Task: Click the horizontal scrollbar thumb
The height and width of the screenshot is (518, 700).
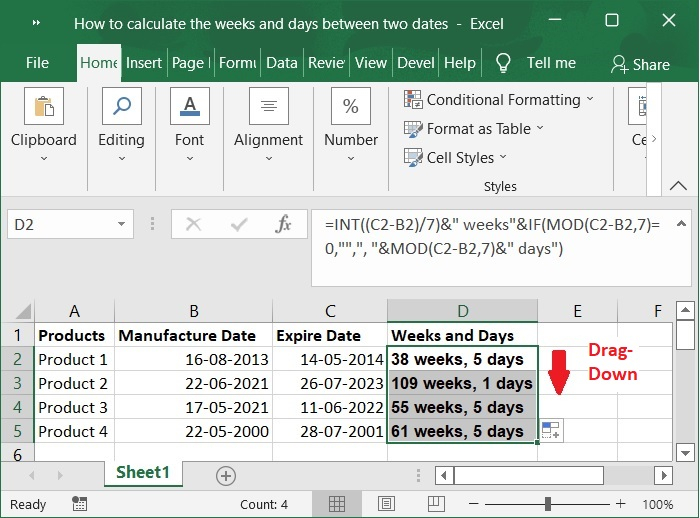Action: pyautogui.click(x=529, y=476)
